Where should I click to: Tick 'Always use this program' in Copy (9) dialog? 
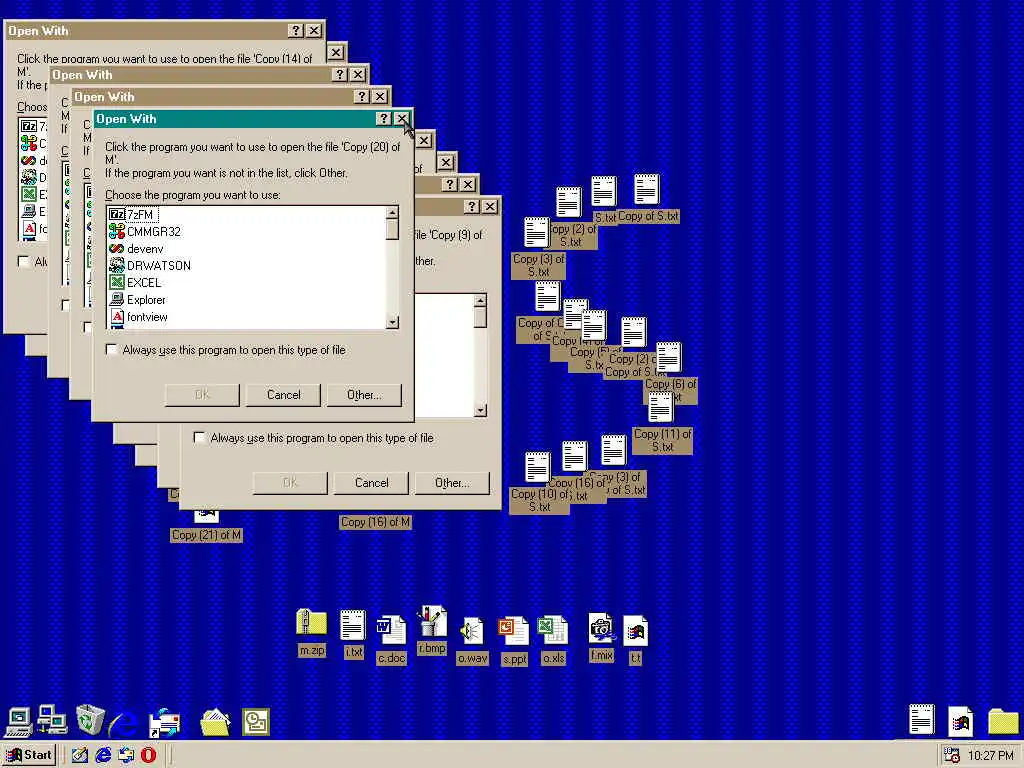point(199,438)
